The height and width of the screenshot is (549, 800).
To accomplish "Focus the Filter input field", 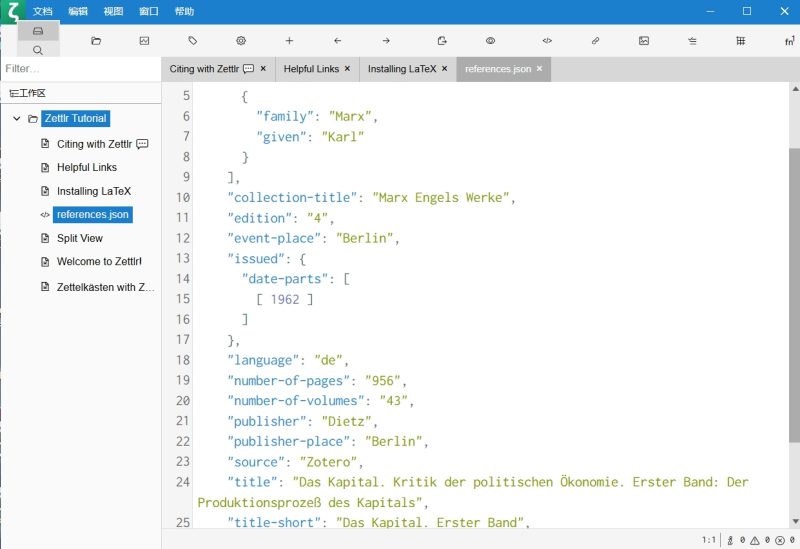I will point(81,68).
